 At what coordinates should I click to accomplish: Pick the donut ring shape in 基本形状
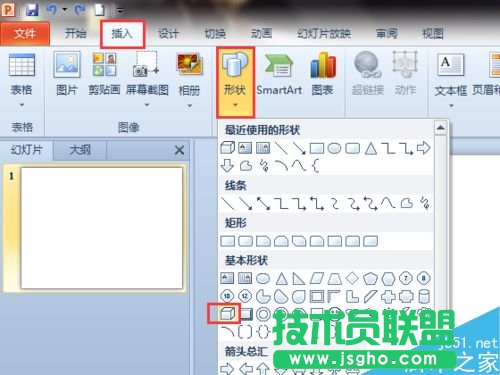tap(263, 314)
